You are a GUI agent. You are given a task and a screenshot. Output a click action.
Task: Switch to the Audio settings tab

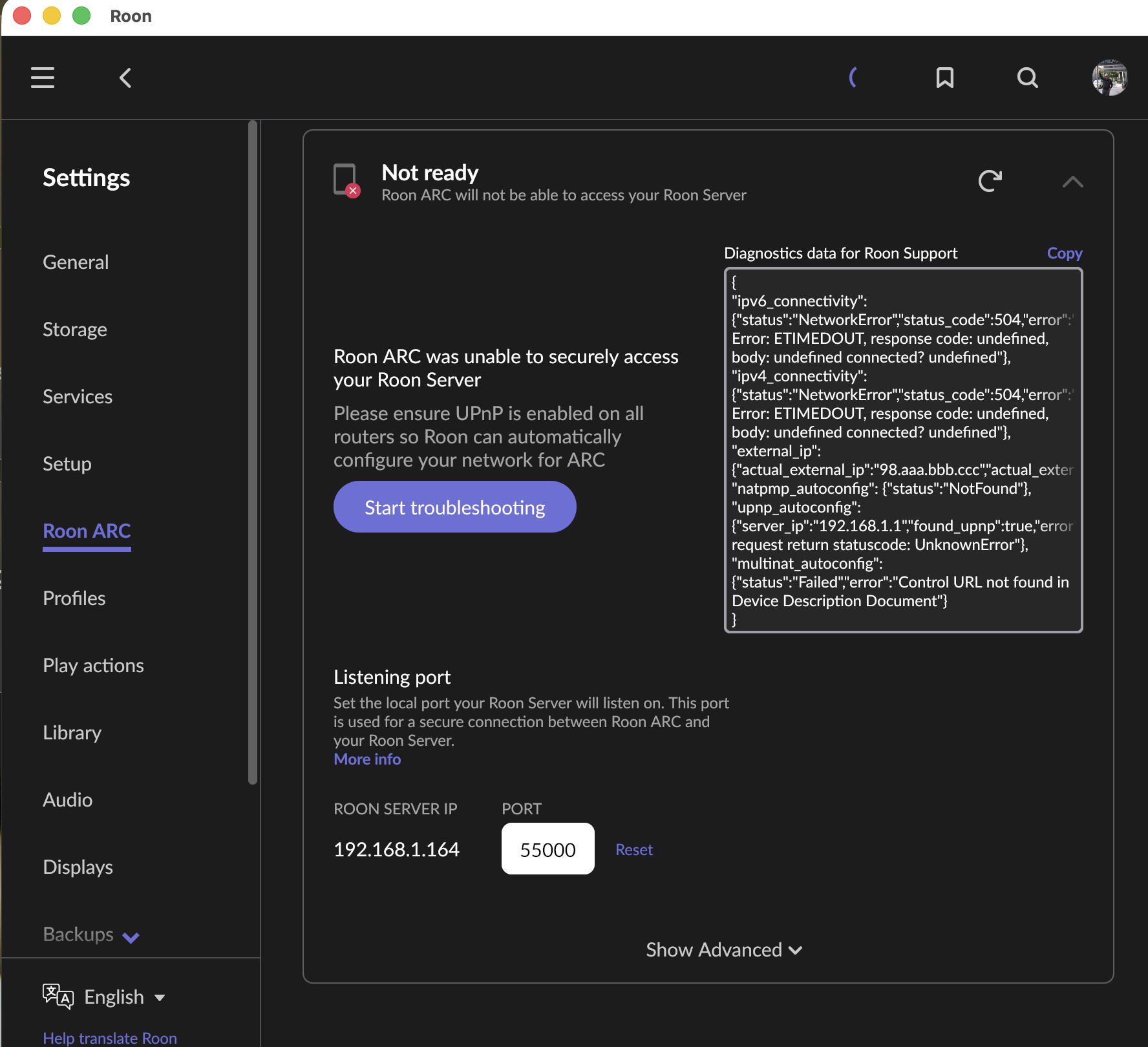click(x=67, y=799)
